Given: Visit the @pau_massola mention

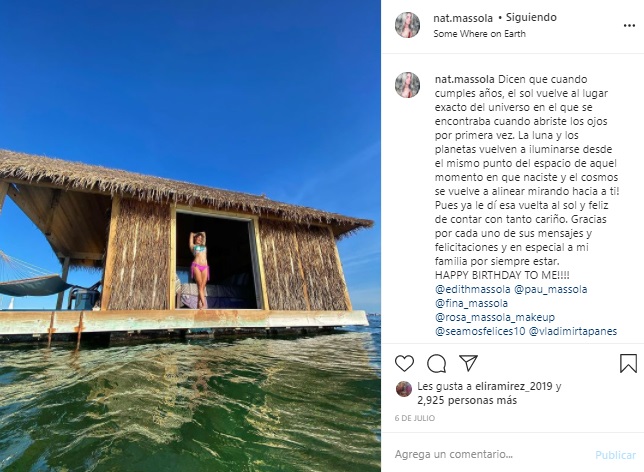Looking at the screenshot, I should click(x=550, y=289).
